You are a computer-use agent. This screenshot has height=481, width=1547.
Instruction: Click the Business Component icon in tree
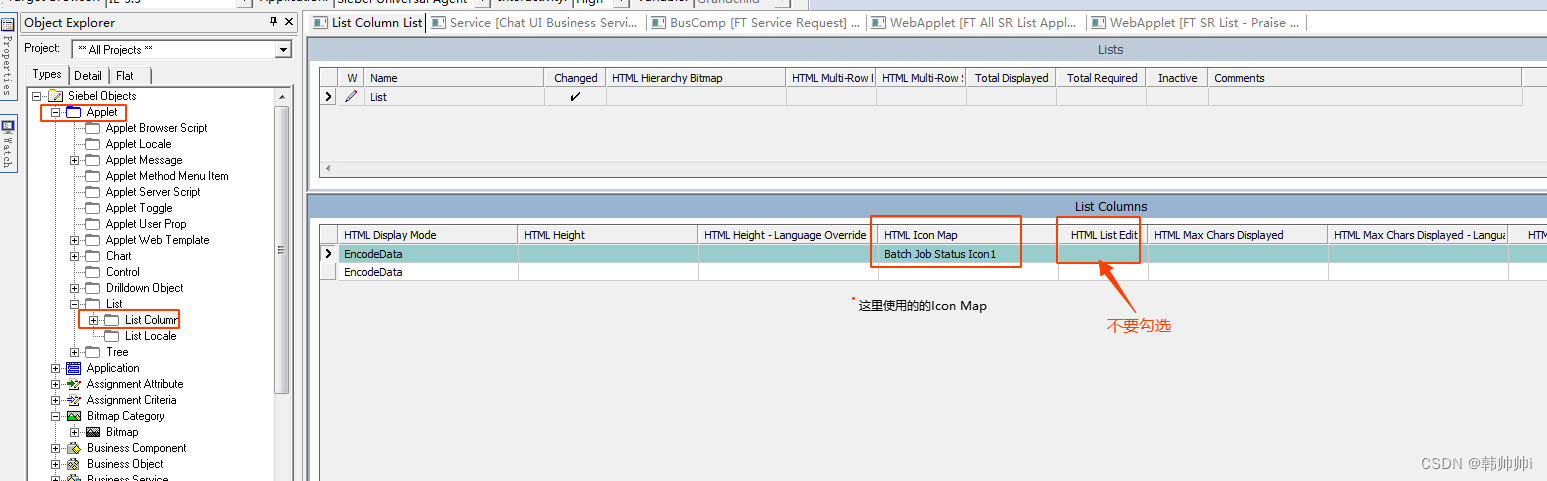tap(74, 448)
